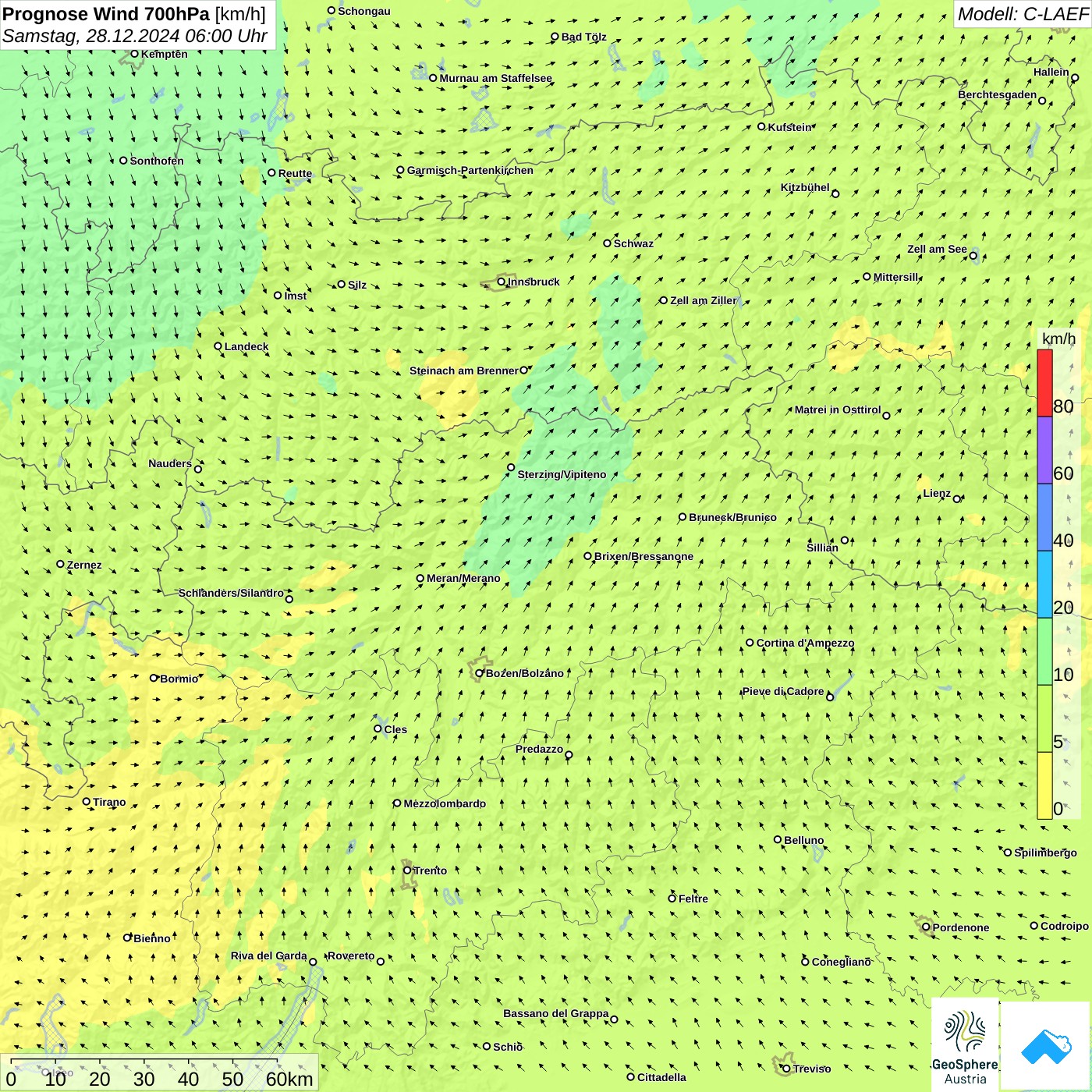Click the Tirano location marker
The image size is (1092, 1092).
tap(87, 801)
